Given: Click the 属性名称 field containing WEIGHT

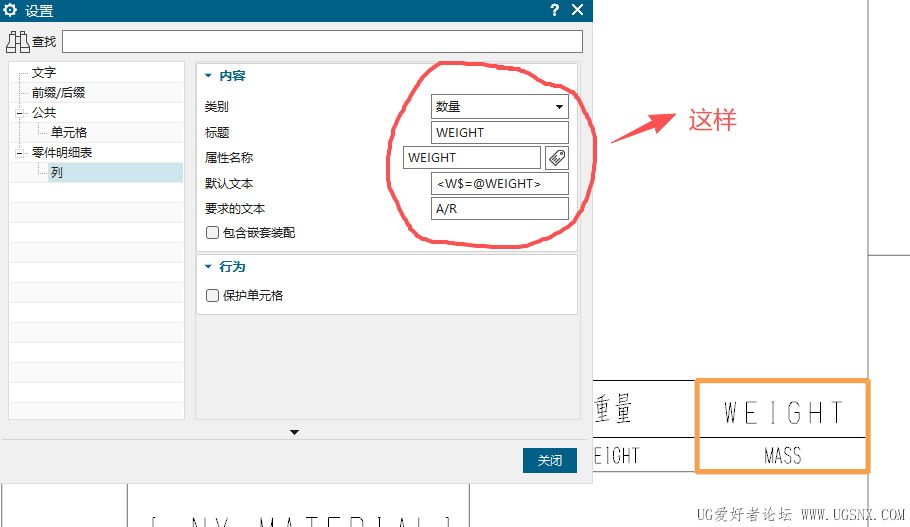Looking at the screenshot, I should point(472,158).
